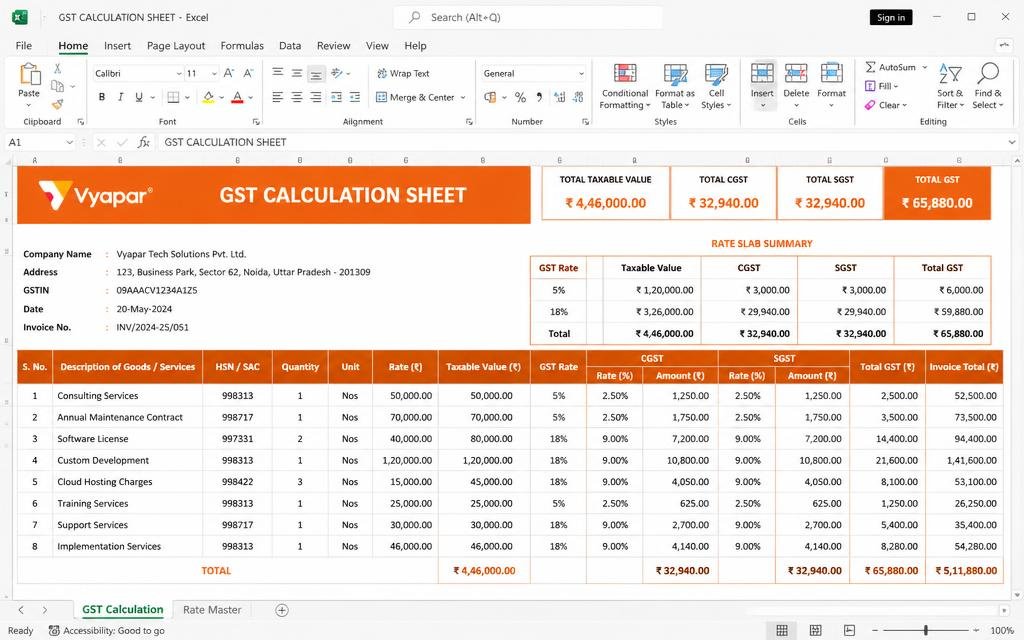The width and height of the screenshot is (1024, 640).
Task: Open Merge & Center dropdown arrow
Action: (463, 97)
